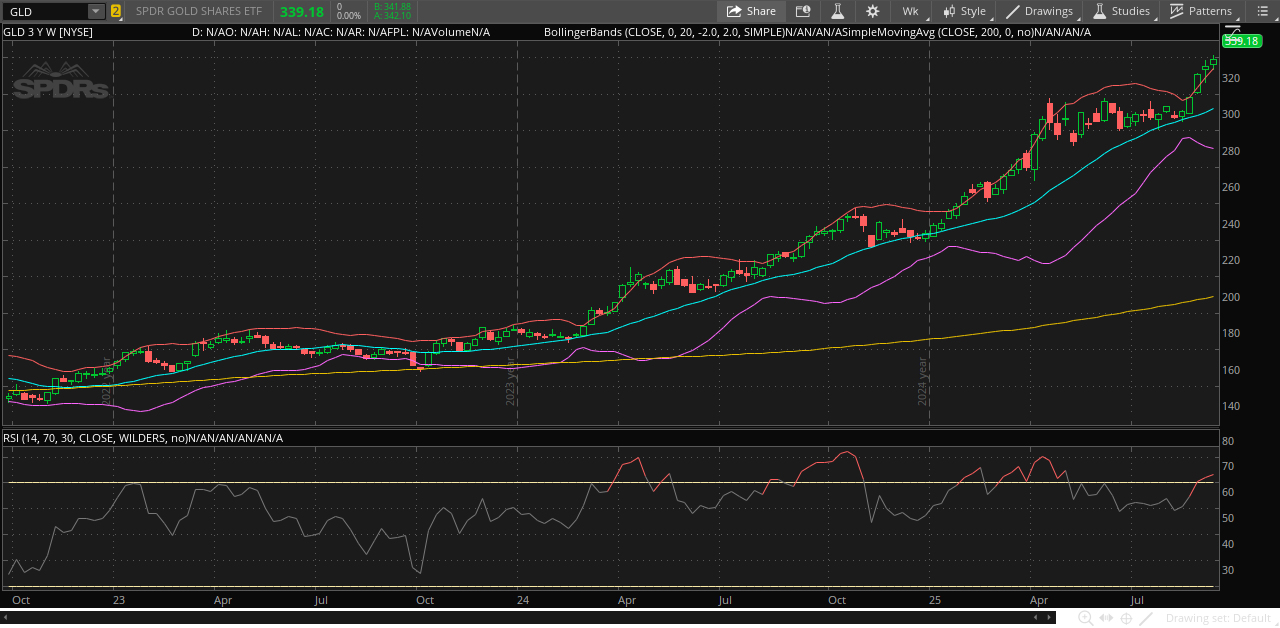This screenshot has width=1280, height=628.
Task: Click the zoom magnifier icon at bottom
Action: tap(1085, 618)
